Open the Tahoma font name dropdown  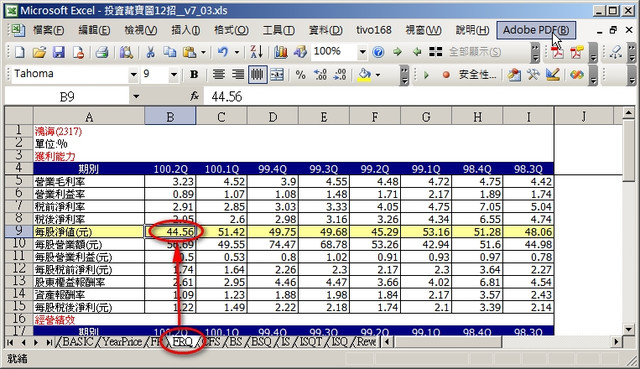pos(133,75)
